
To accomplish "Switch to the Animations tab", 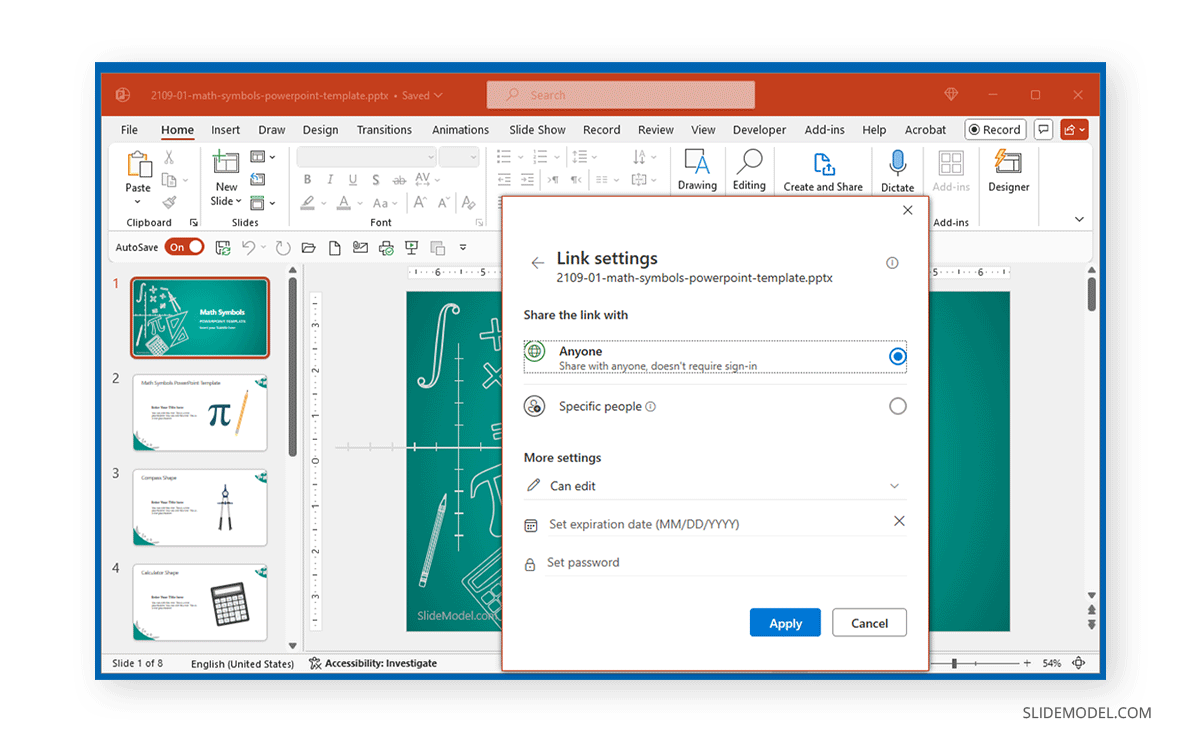I will (460, 130).
